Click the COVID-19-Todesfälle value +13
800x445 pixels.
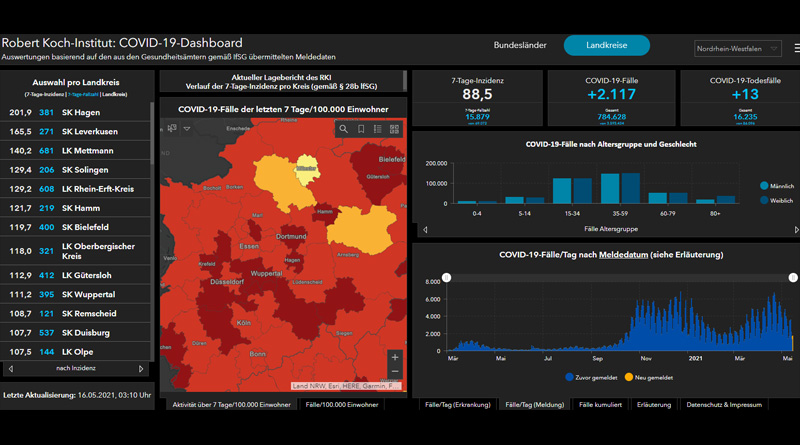pos(745,94)
